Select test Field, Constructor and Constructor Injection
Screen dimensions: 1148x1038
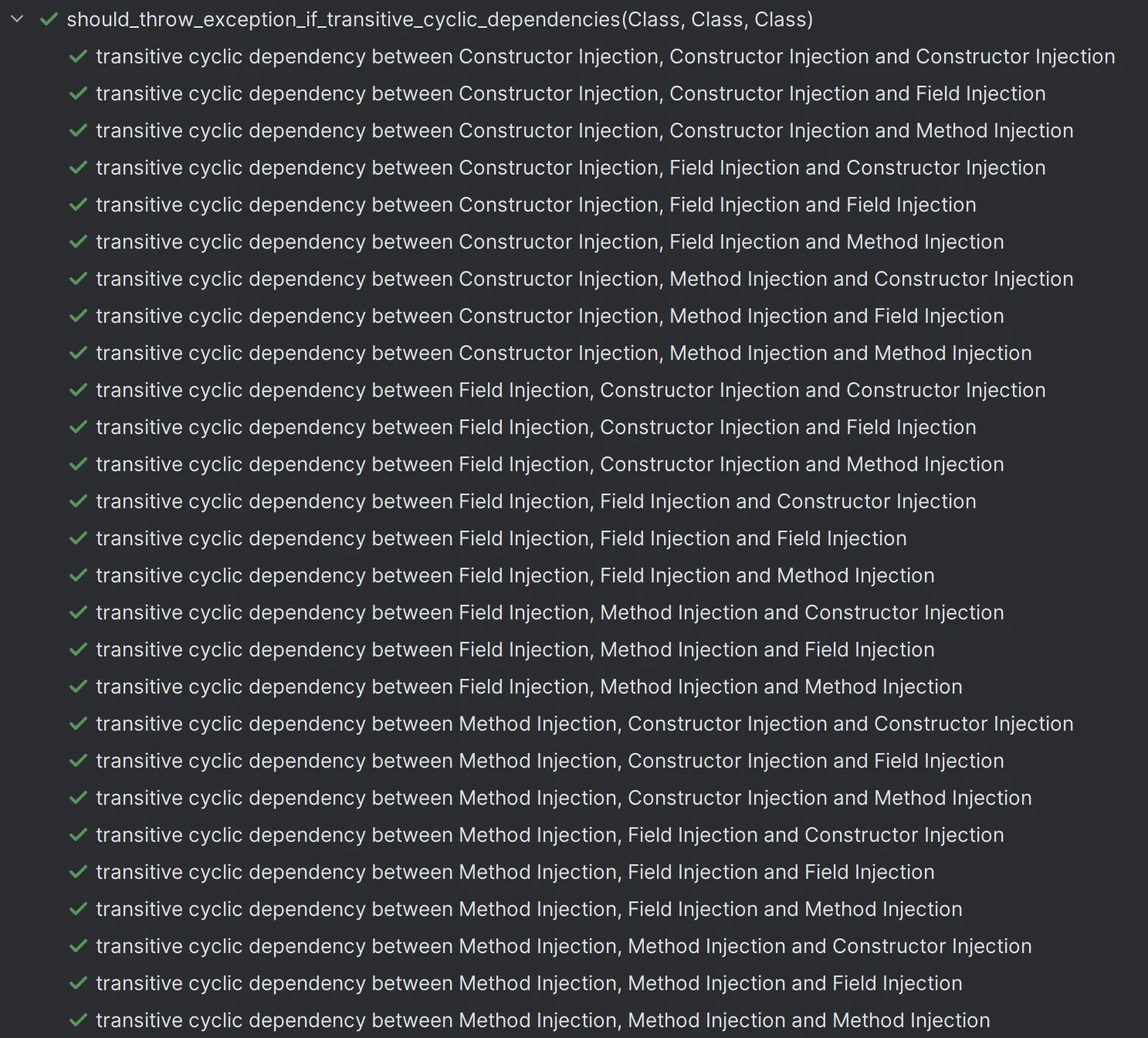570,390
